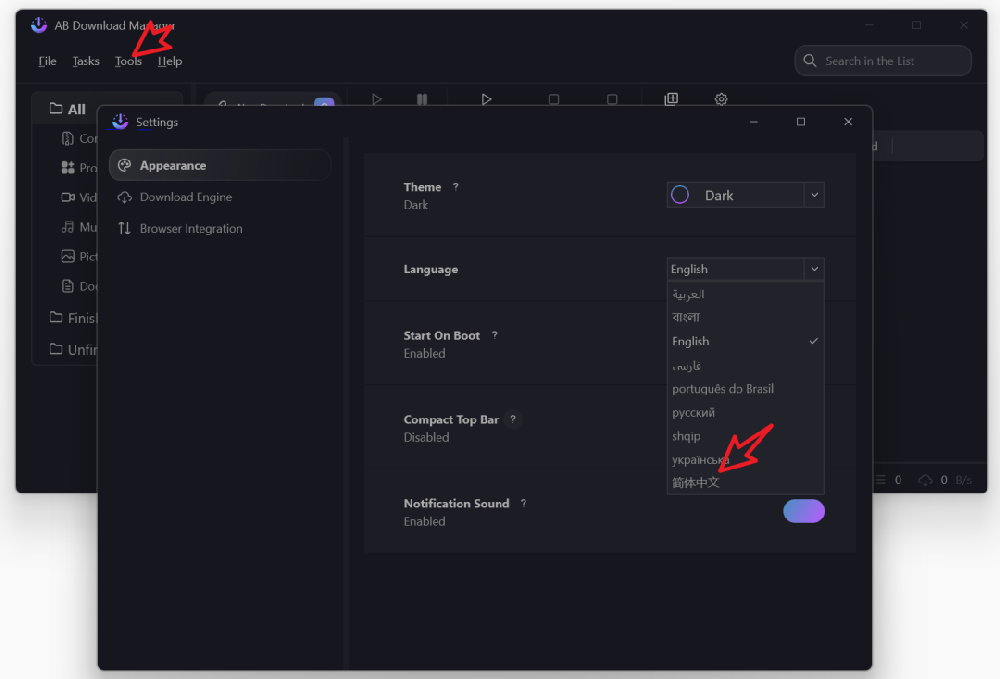Click the Notification Sound help icon
Viewport: 1000px width, 679px height.
coord(524,503)
